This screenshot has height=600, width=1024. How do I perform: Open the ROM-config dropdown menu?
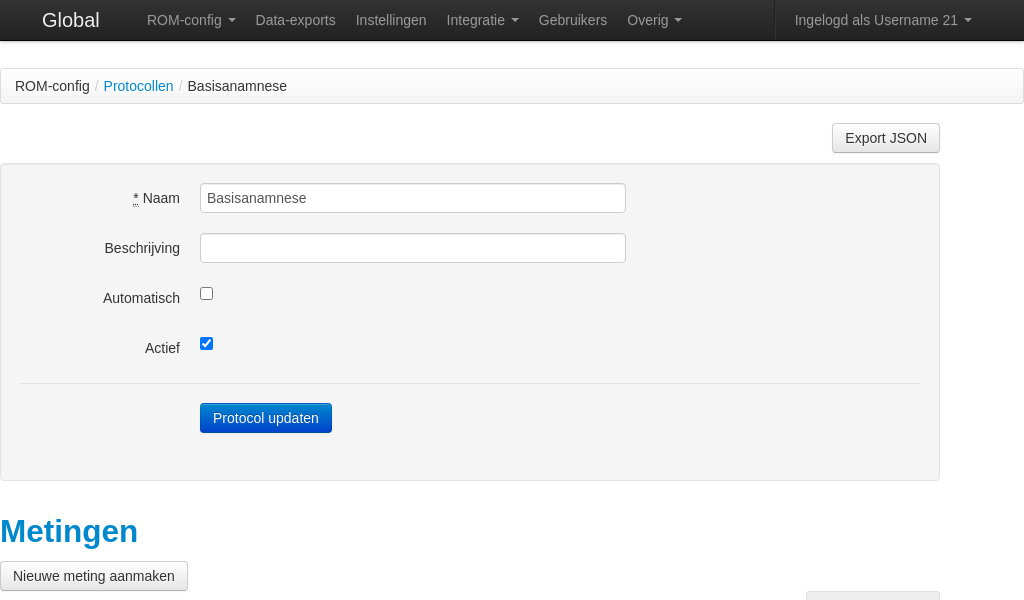(x=191, y=20)
